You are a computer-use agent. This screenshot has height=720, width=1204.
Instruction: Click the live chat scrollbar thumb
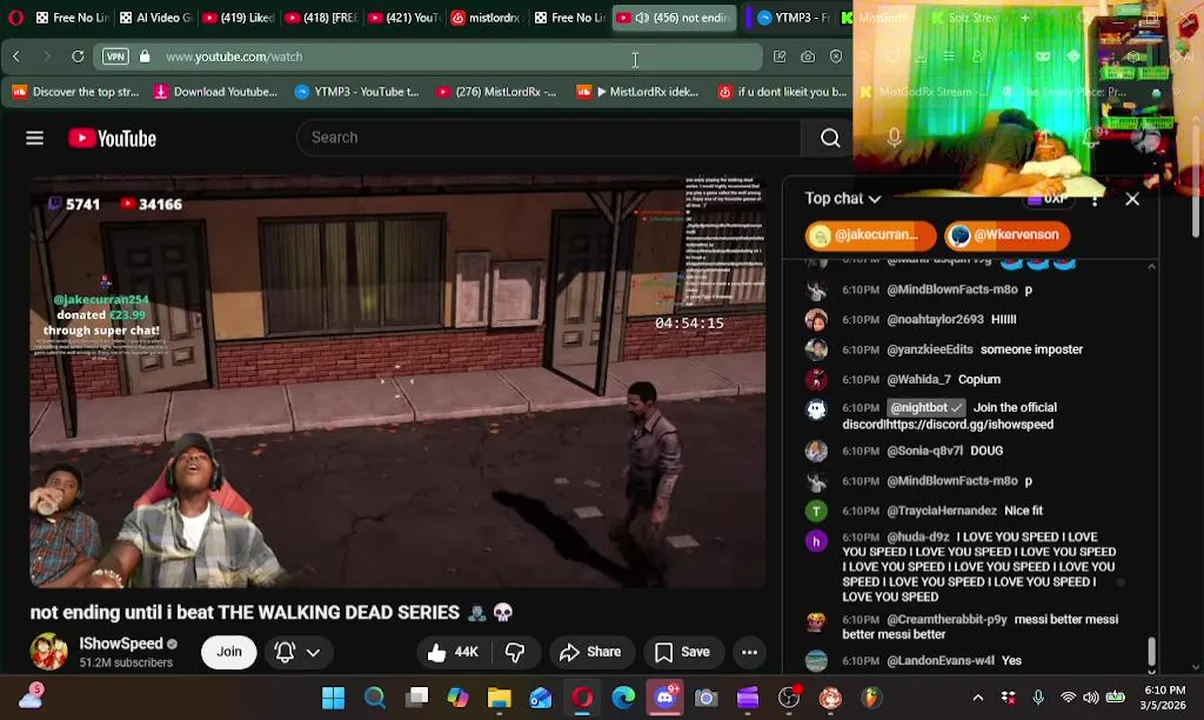click(1151, 651)
